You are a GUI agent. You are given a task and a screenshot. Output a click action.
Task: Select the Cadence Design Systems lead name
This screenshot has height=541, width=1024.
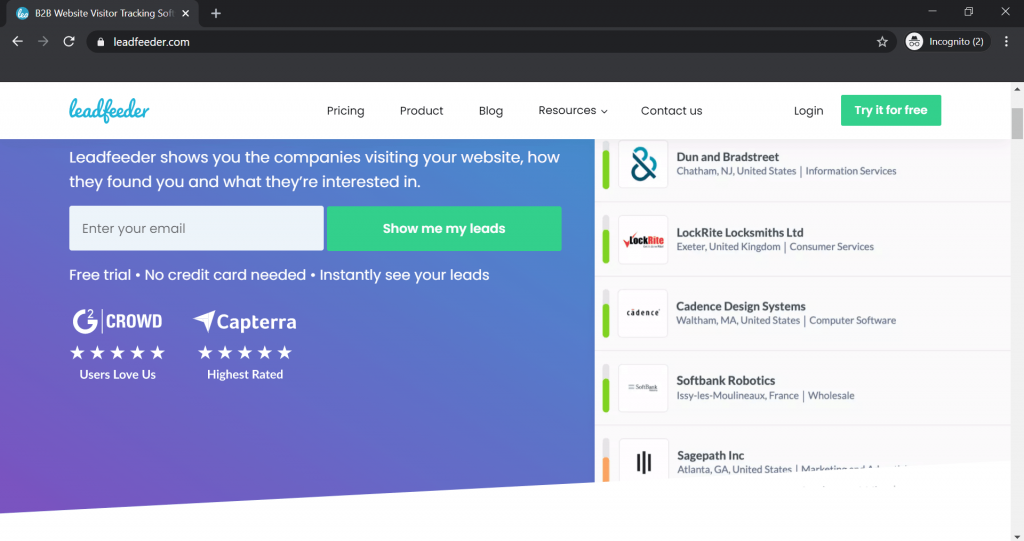tap(741, 306)
